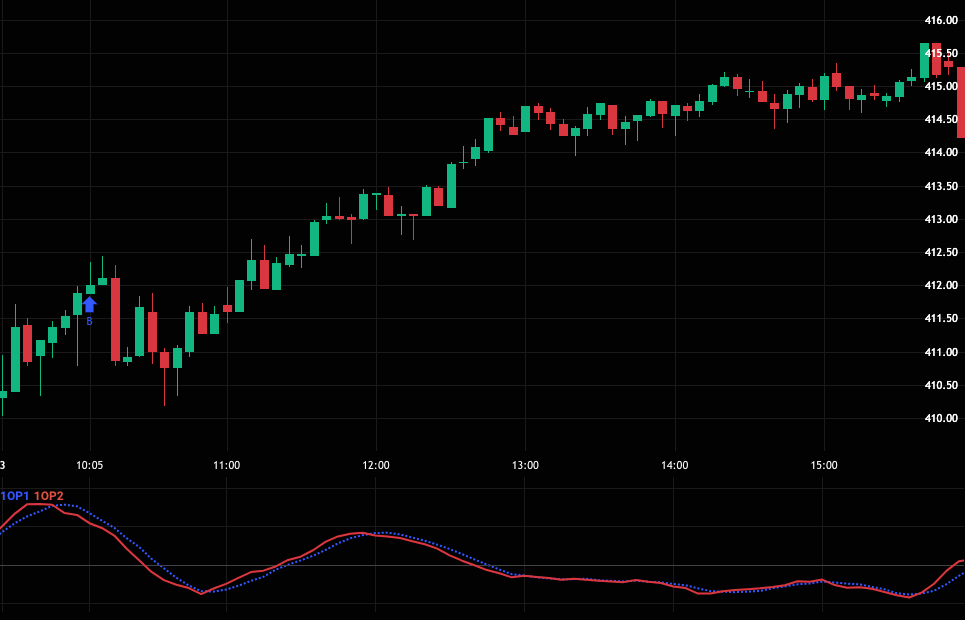Click the 413.00 price axis label
The height and width of the screenshot is (620, 965).
pyautogui.click(x=941, y=219)
